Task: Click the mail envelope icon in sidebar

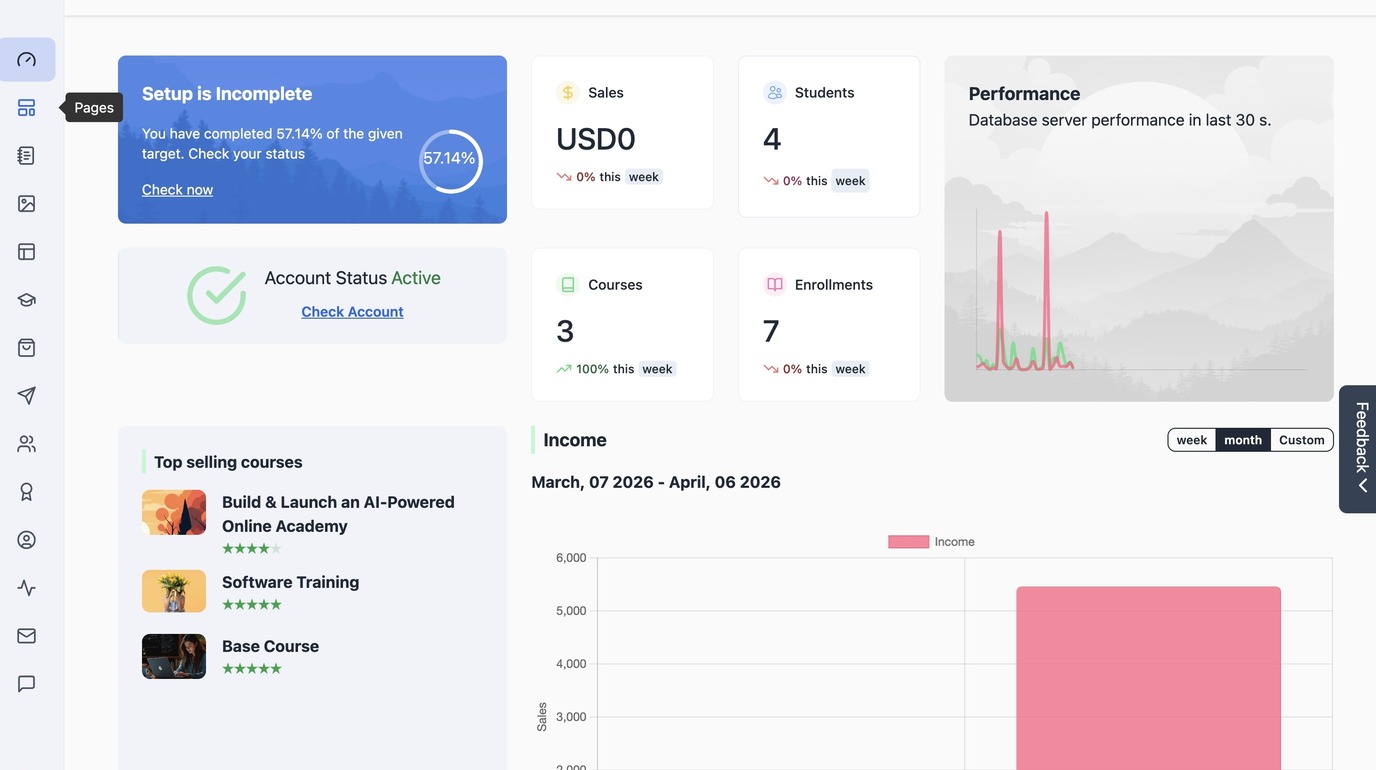Action: coord(27,636)
